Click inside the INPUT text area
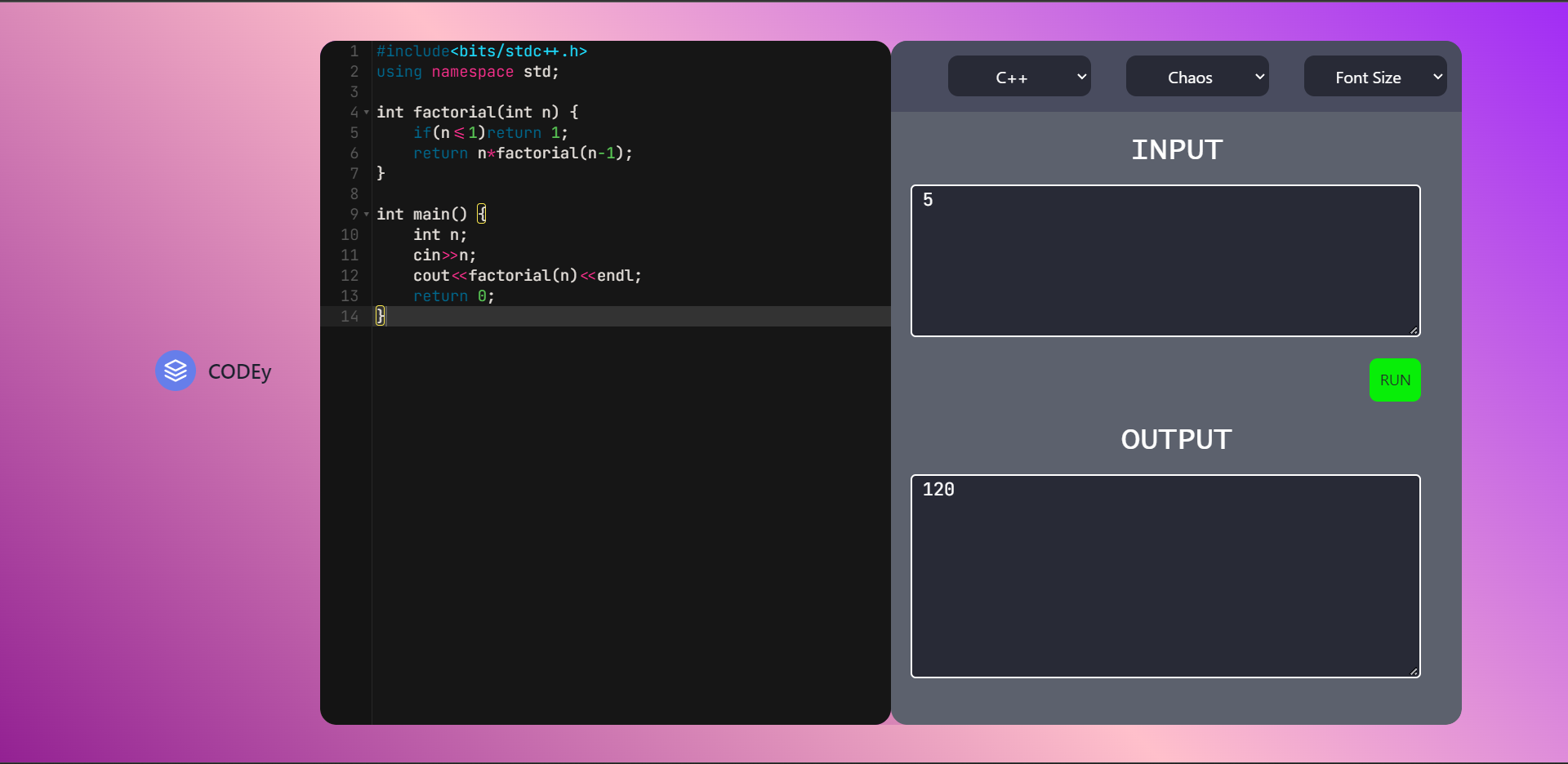Screen dimensions: 1568x764 click(1165, 260)
